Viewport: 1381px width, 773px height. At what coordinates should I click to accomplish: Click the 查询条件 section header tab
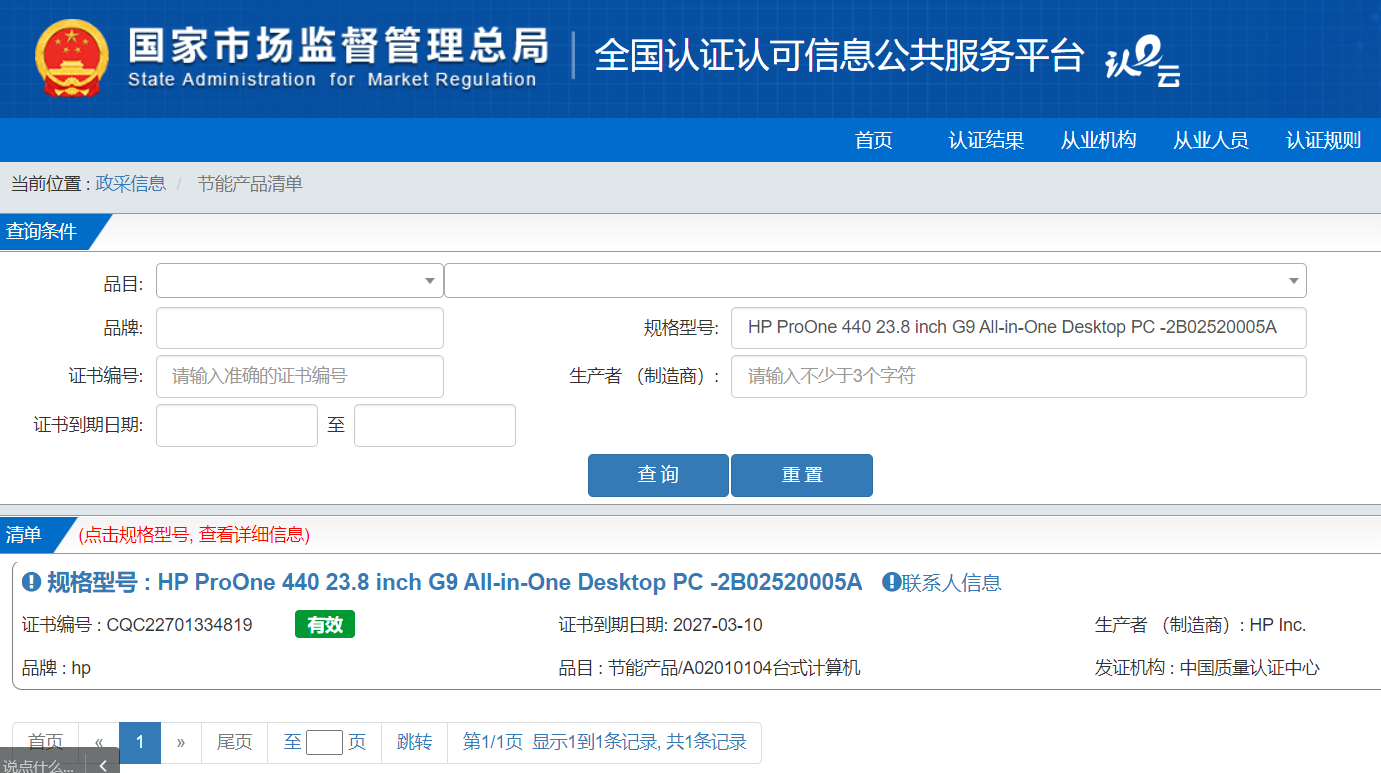point(47,232)
